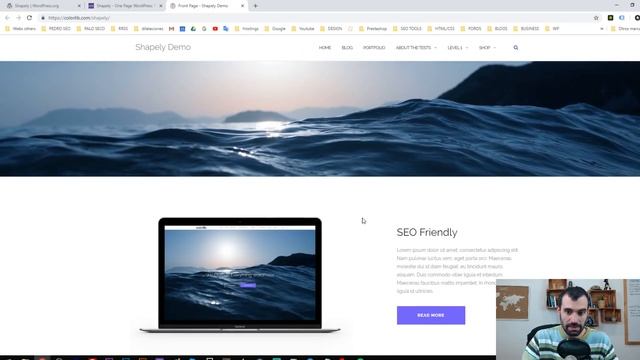Switch to the Shapely One Page WordPress tab
The width and height of the screenshot is (640, 360).
point(124,6)
